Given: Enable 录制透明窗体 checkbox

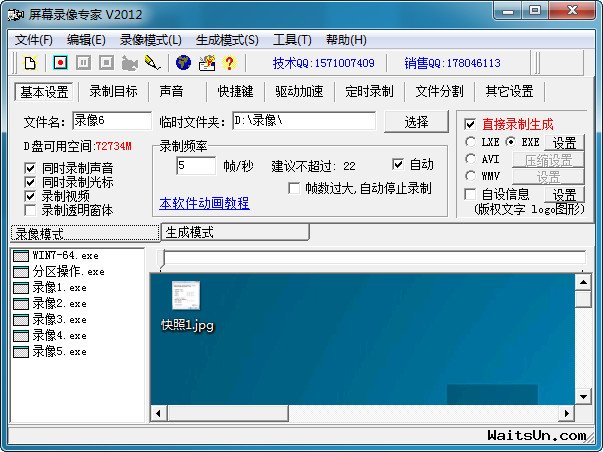Looking at the screenshot, I should pos(30,210).
